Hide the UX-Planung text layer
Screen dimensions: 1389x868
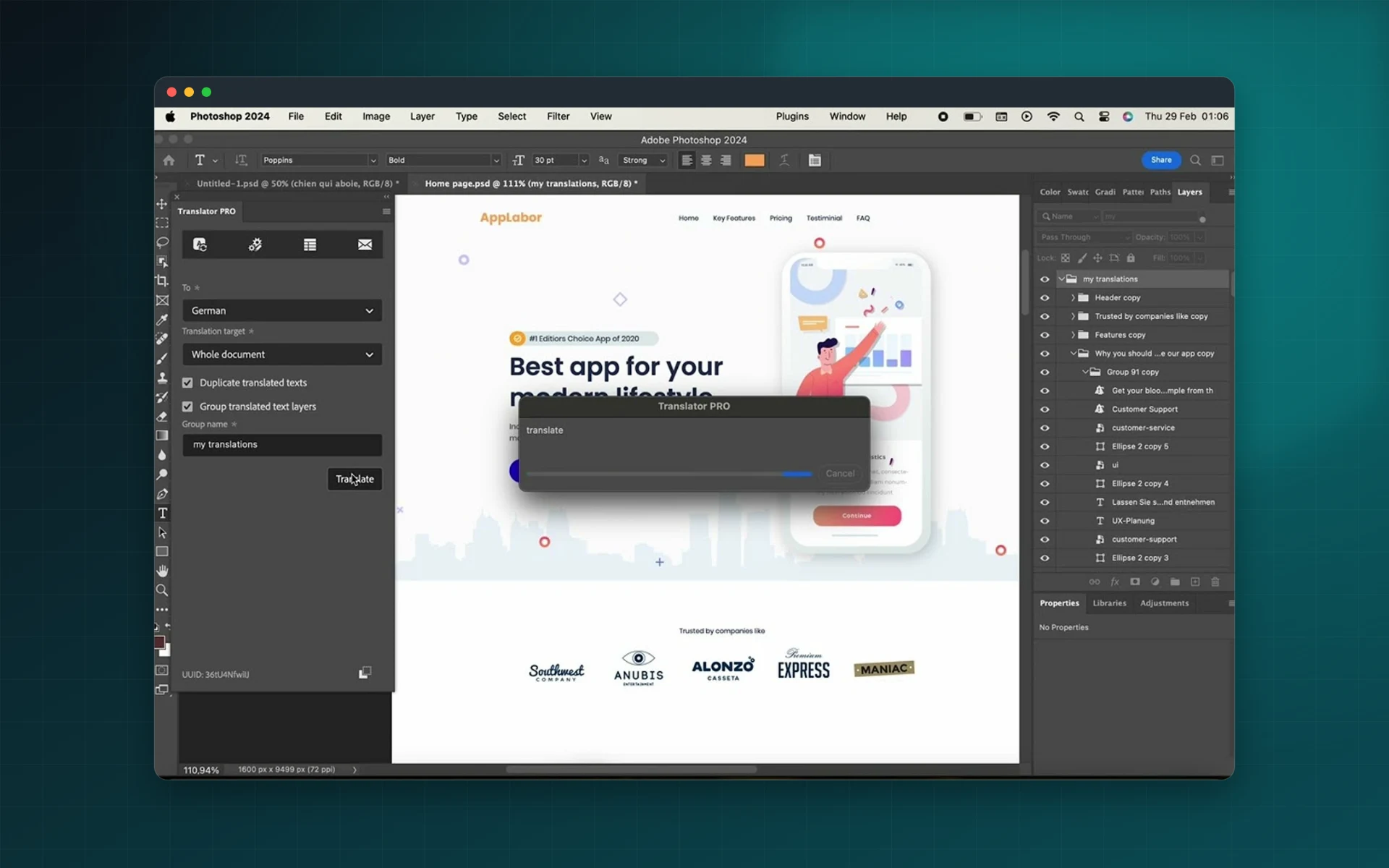1045,521
